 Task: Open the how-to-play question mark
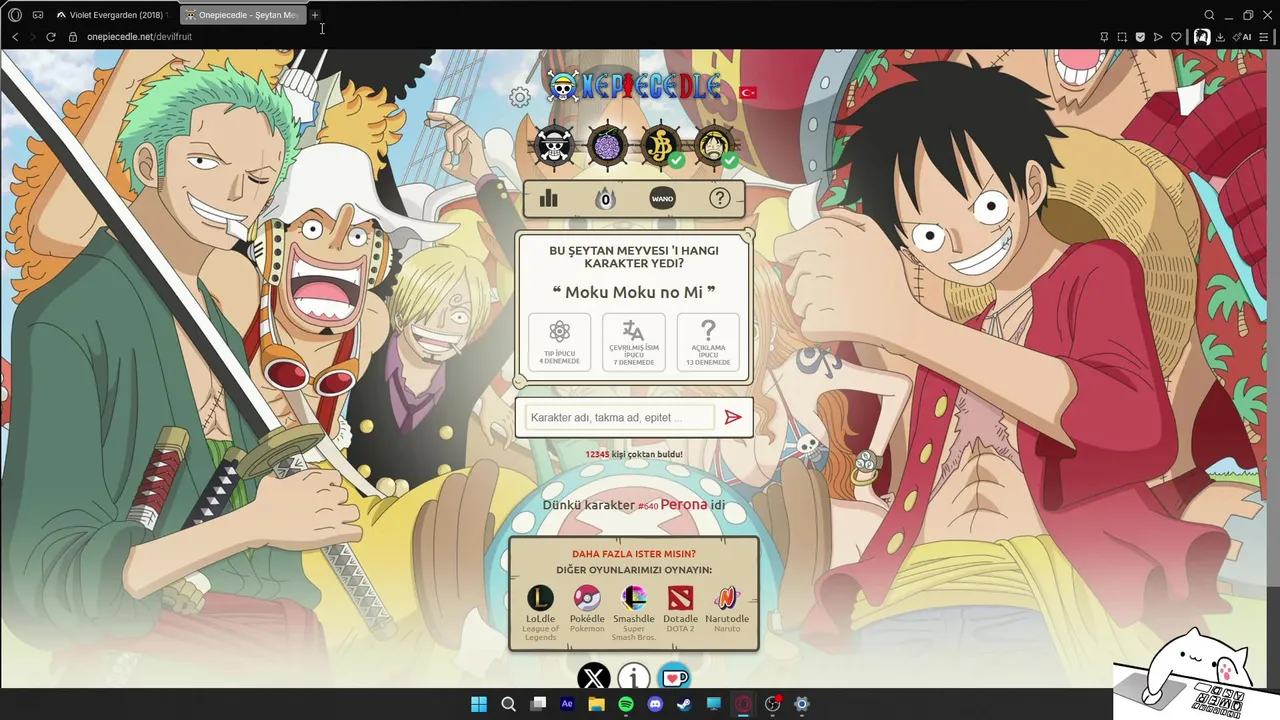[x=719, y=198]
